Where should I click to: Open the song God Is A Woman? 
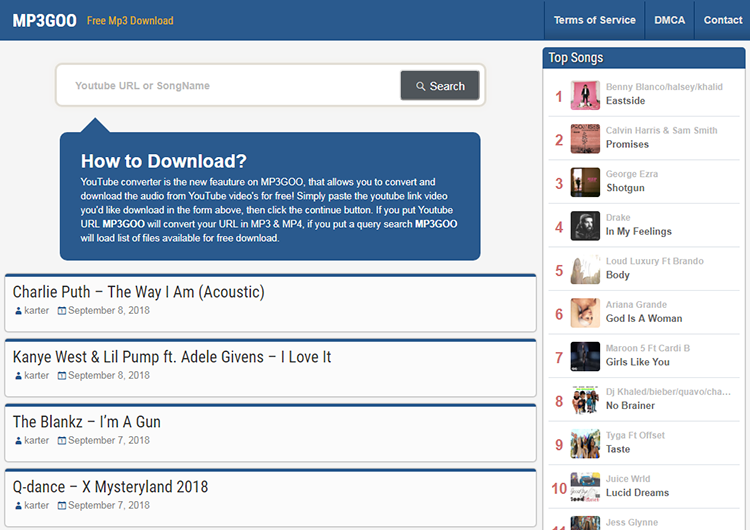coord(644,319)
